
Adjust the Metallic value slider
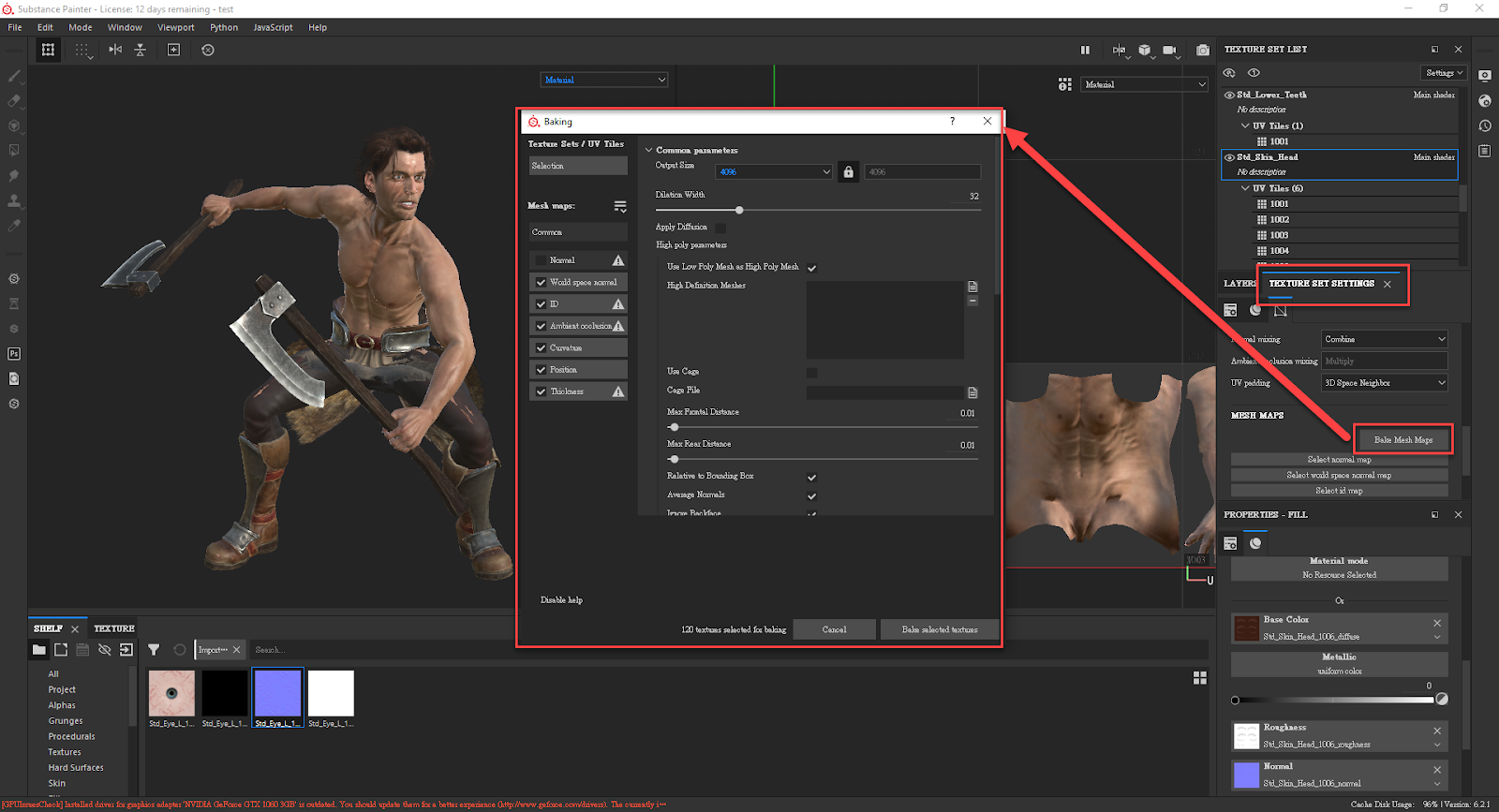point(1235,700)
